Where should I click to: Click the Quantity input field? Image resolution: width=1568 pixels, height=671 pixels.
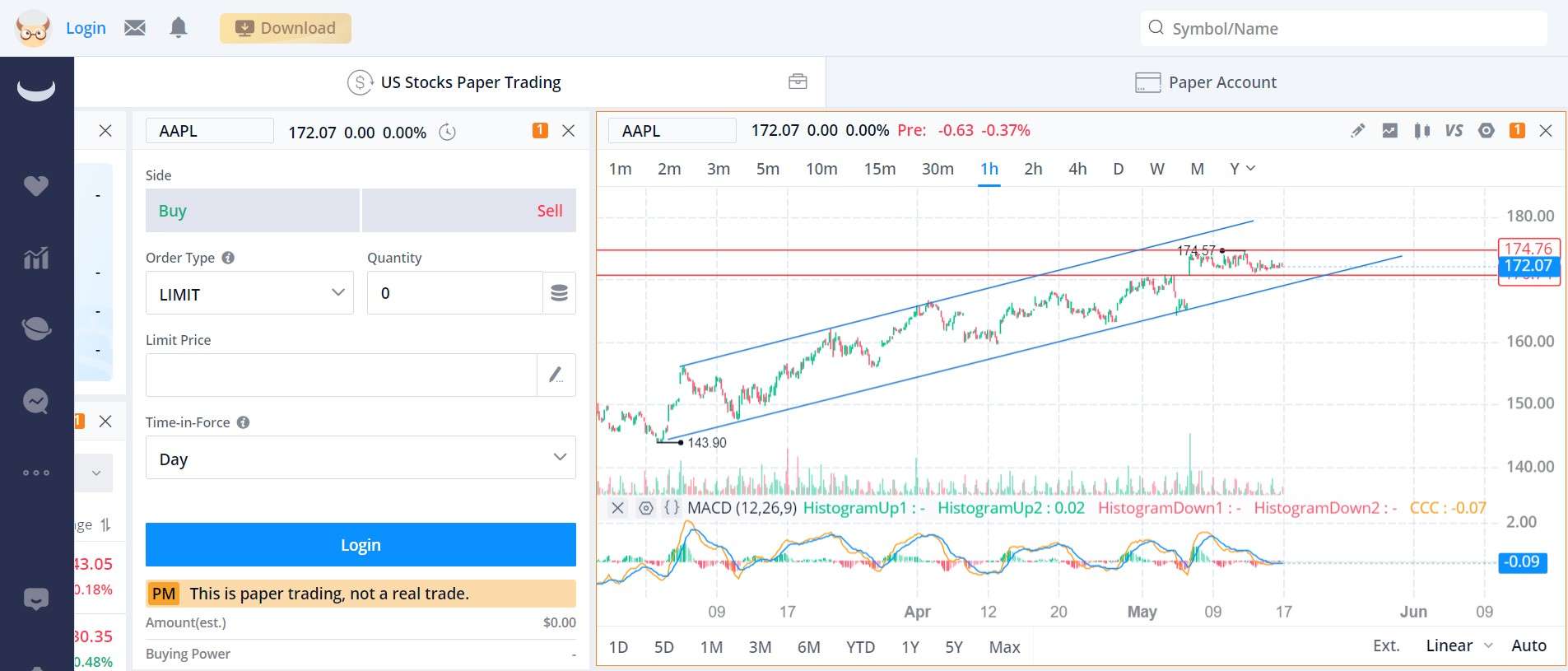455,293
